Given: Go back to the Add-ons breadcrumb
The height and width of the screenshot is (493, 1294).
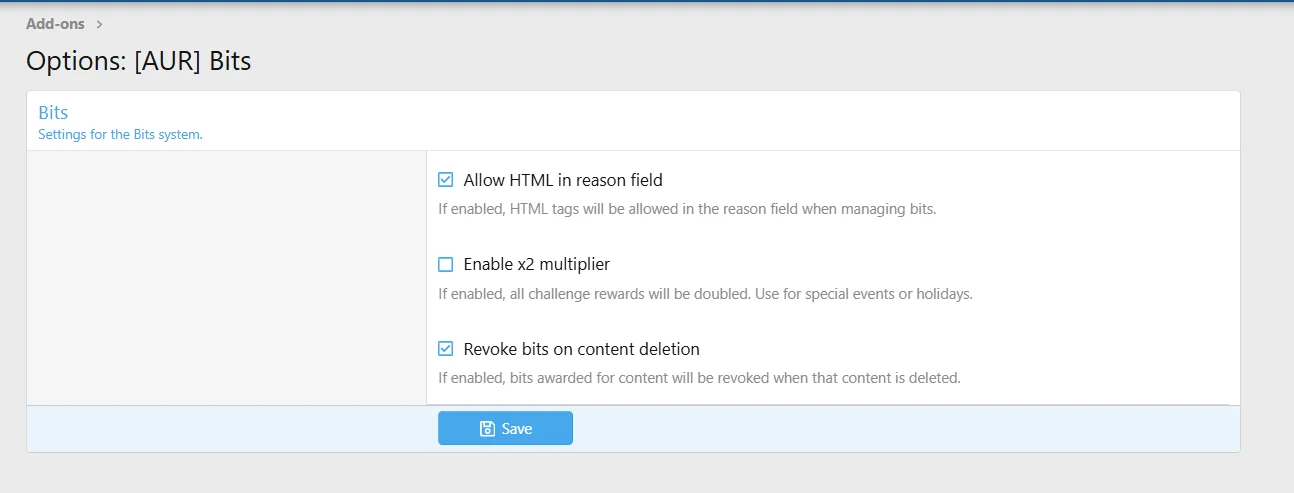Looking at the screenshot, I should click(x=55, y=24).
